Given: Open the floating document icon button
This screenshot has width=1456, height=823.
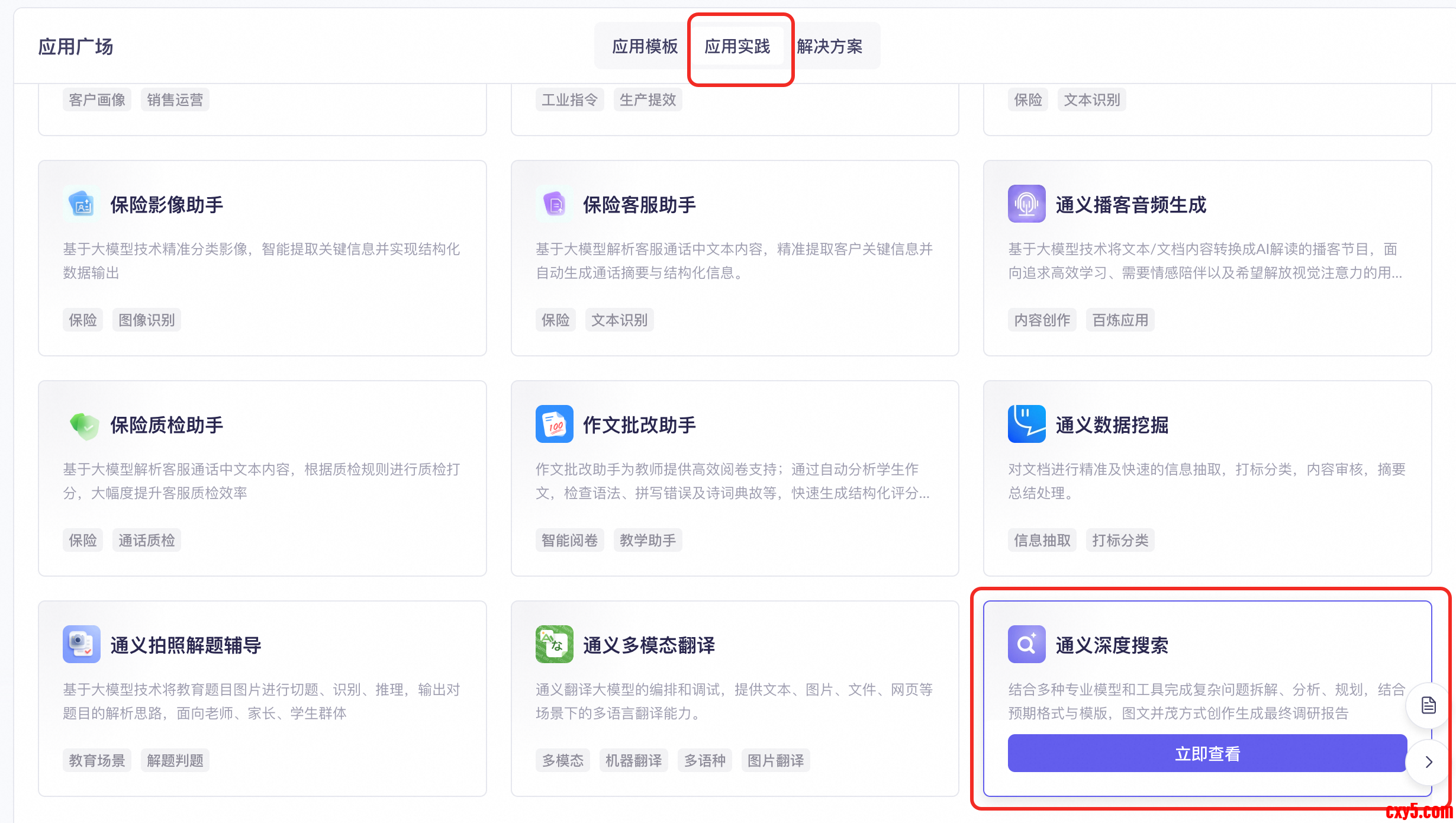Looking at the screenshot, I should (1429, 705).
